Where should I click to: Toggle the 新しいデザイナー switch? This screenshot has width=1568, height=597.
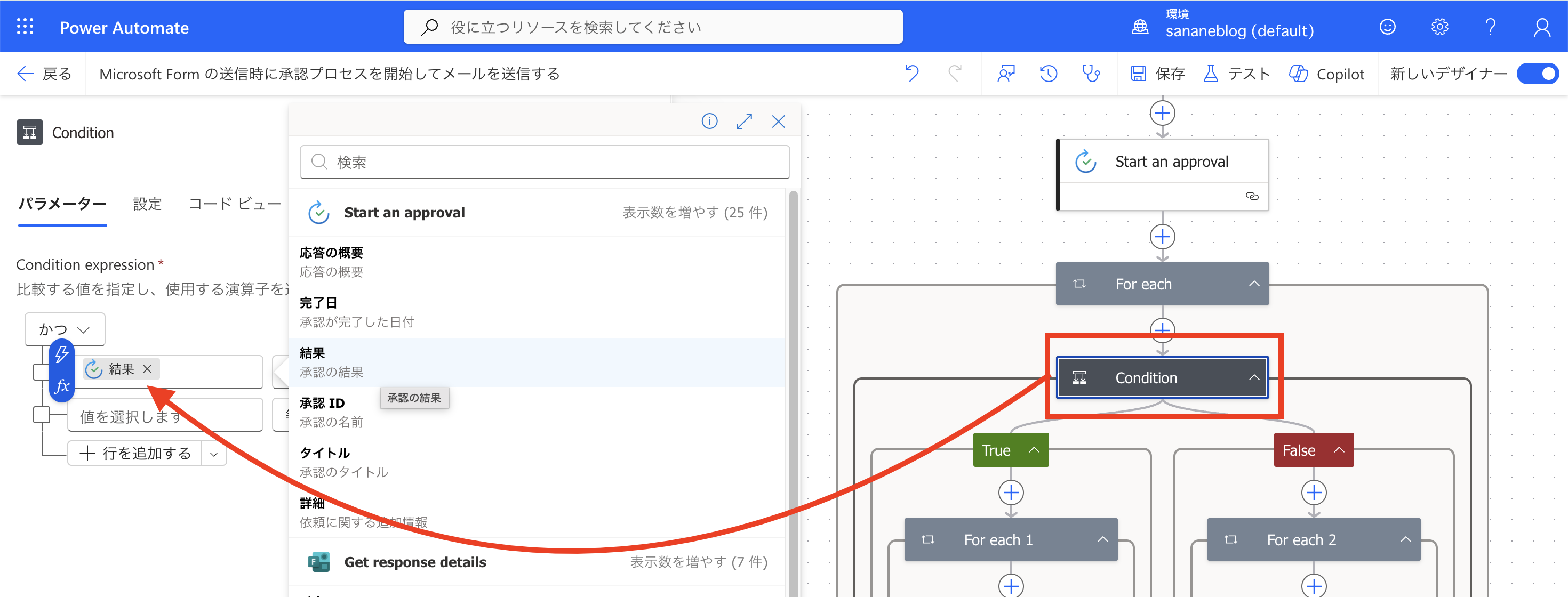[1537, 74]
